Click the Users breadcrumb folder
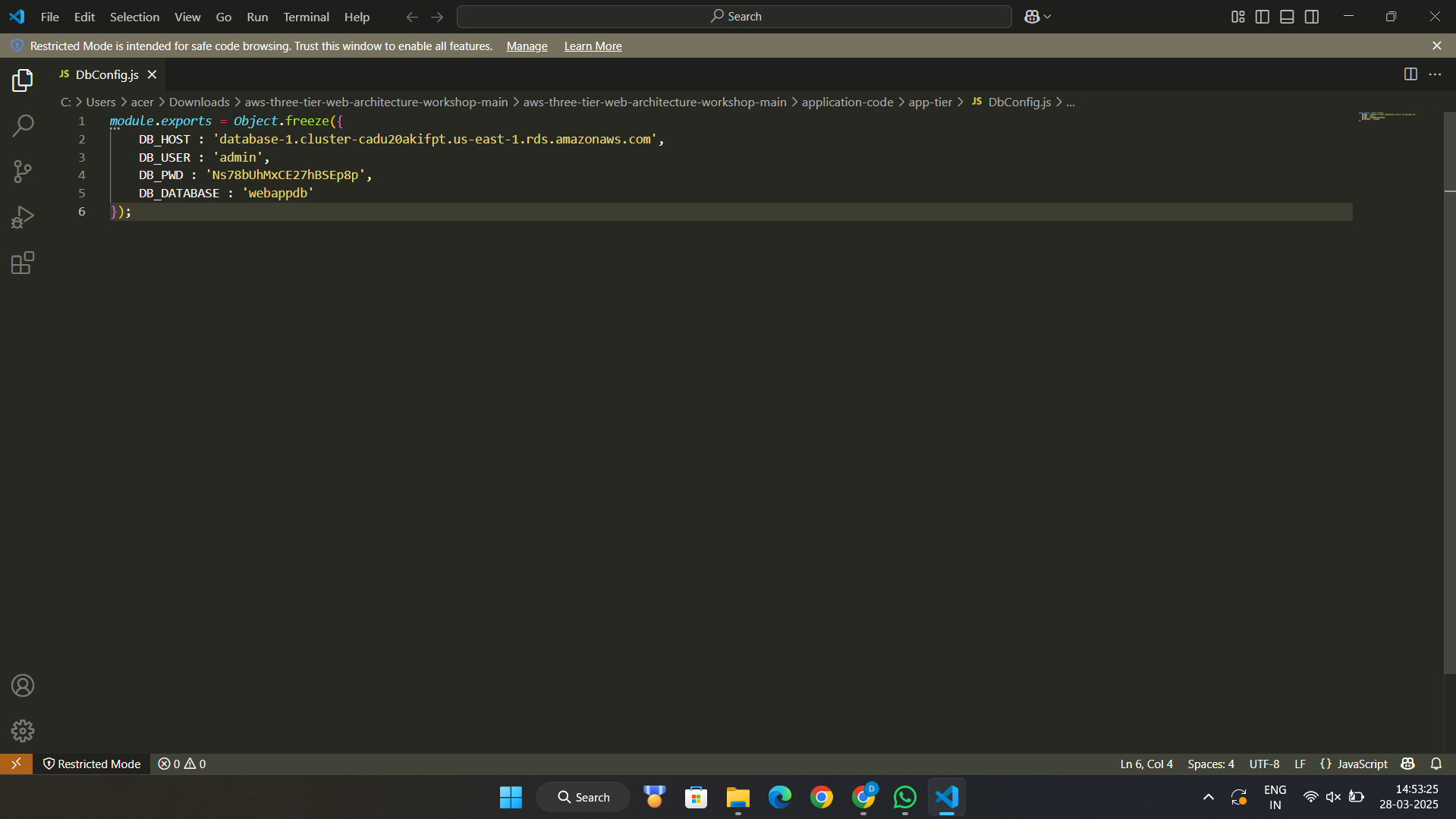The height and width of the screenshot is (819, 1456). (x=101, y=102)
